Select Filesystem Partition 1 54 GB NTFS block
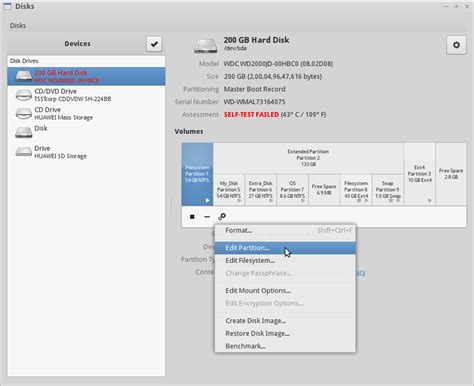This screenshot has height=386, width=474. [197, 174]
